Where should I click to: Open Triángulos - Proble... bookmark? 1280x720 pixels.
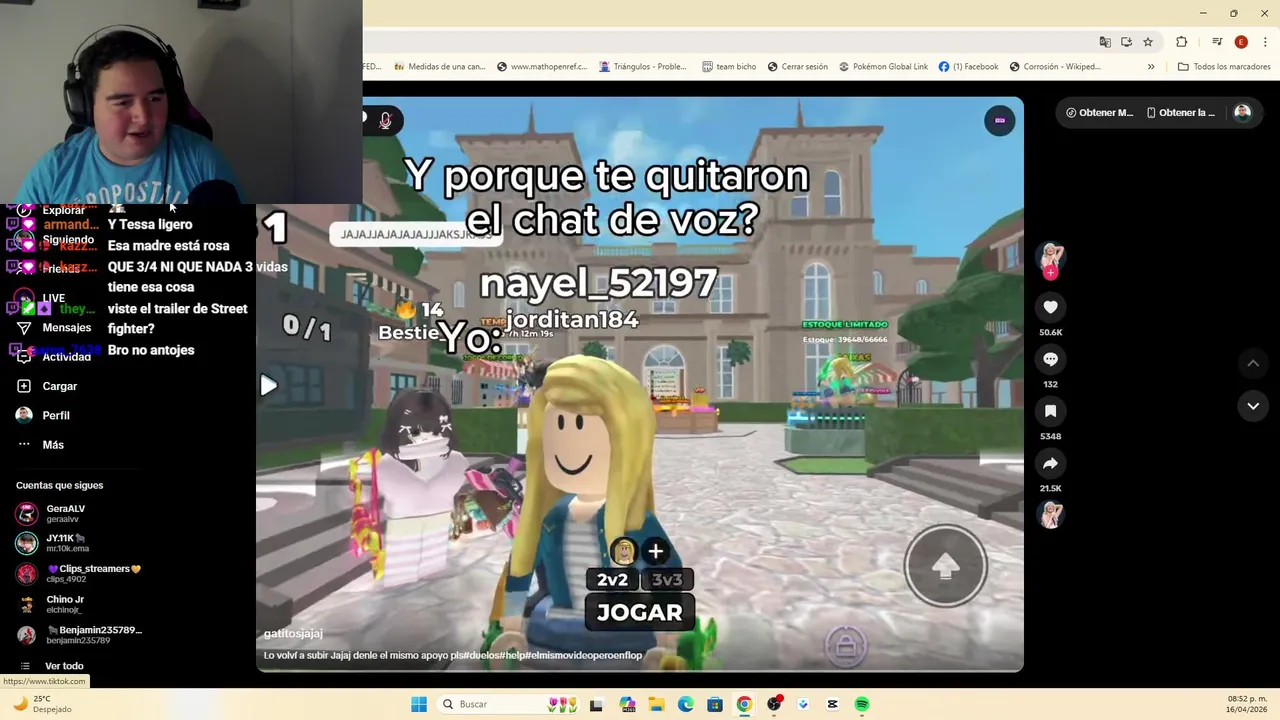(x=642, y=67)
